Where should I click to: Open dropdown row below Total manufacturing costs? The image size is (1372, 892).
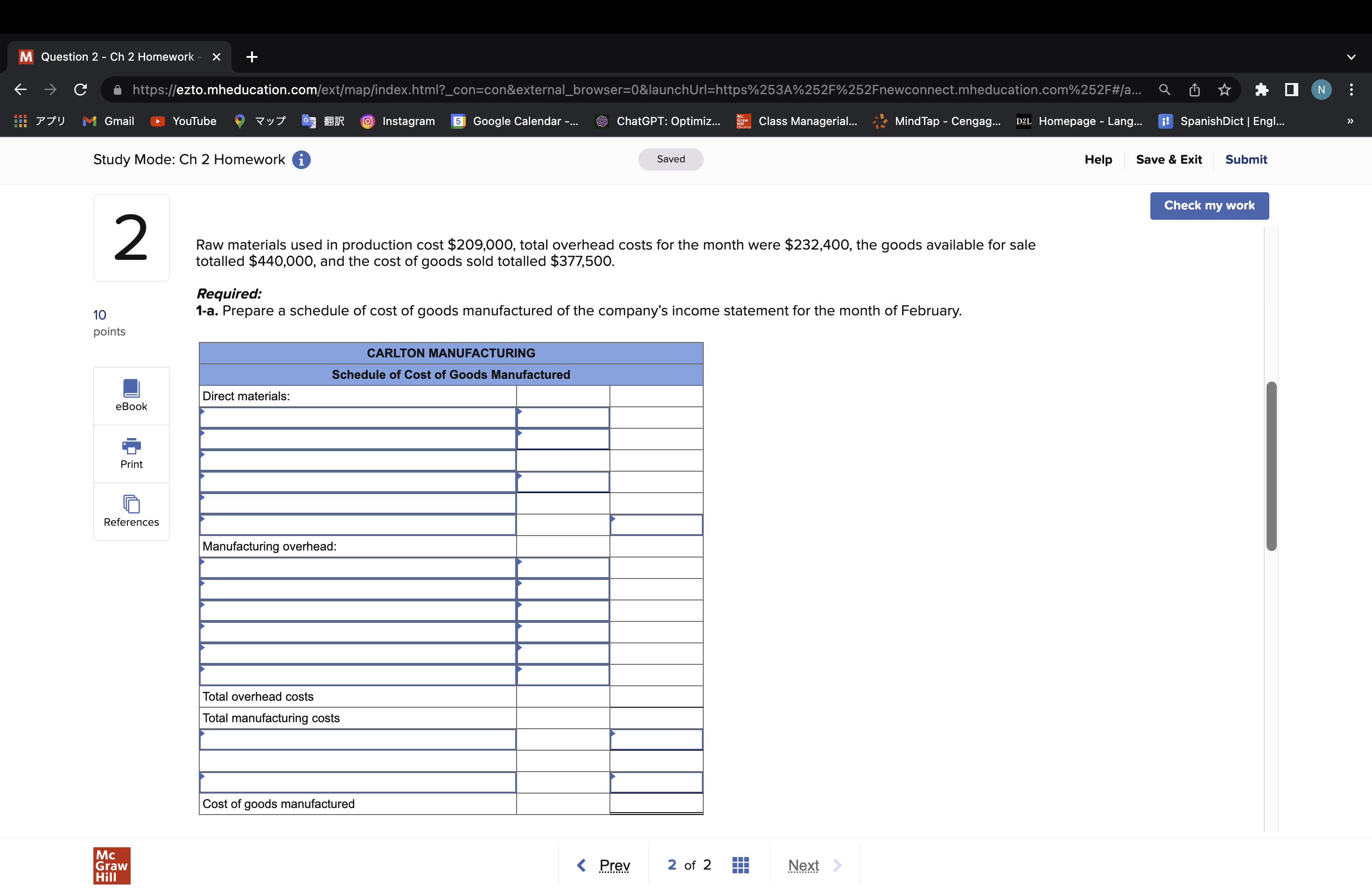357,740
